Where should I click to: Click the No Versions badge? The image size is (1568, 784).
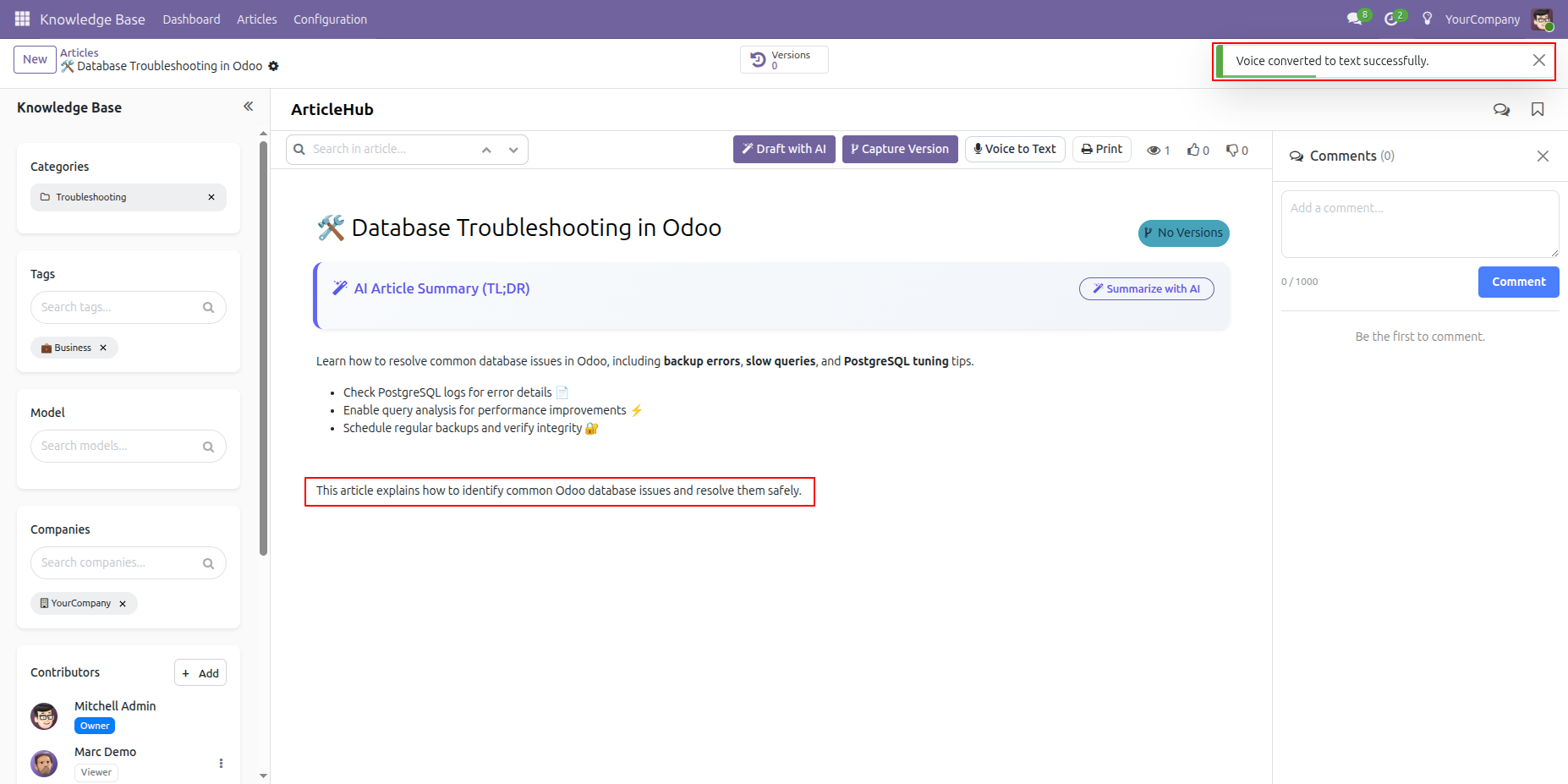[x=1183, y=233]
